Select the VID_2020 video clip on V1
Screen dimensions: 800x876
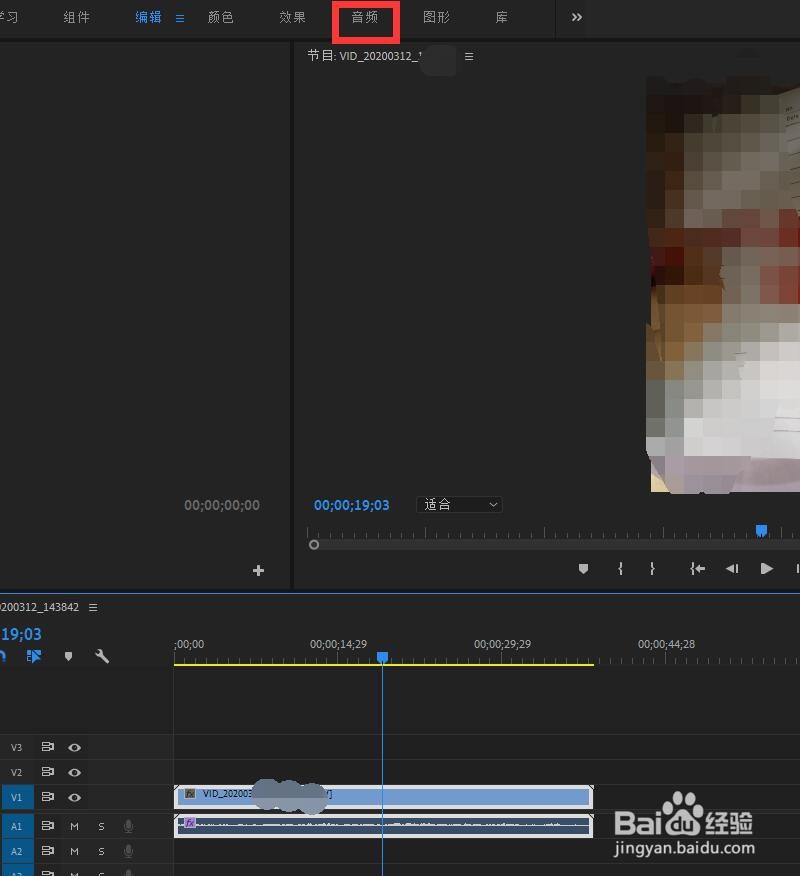tap(383, 797)
